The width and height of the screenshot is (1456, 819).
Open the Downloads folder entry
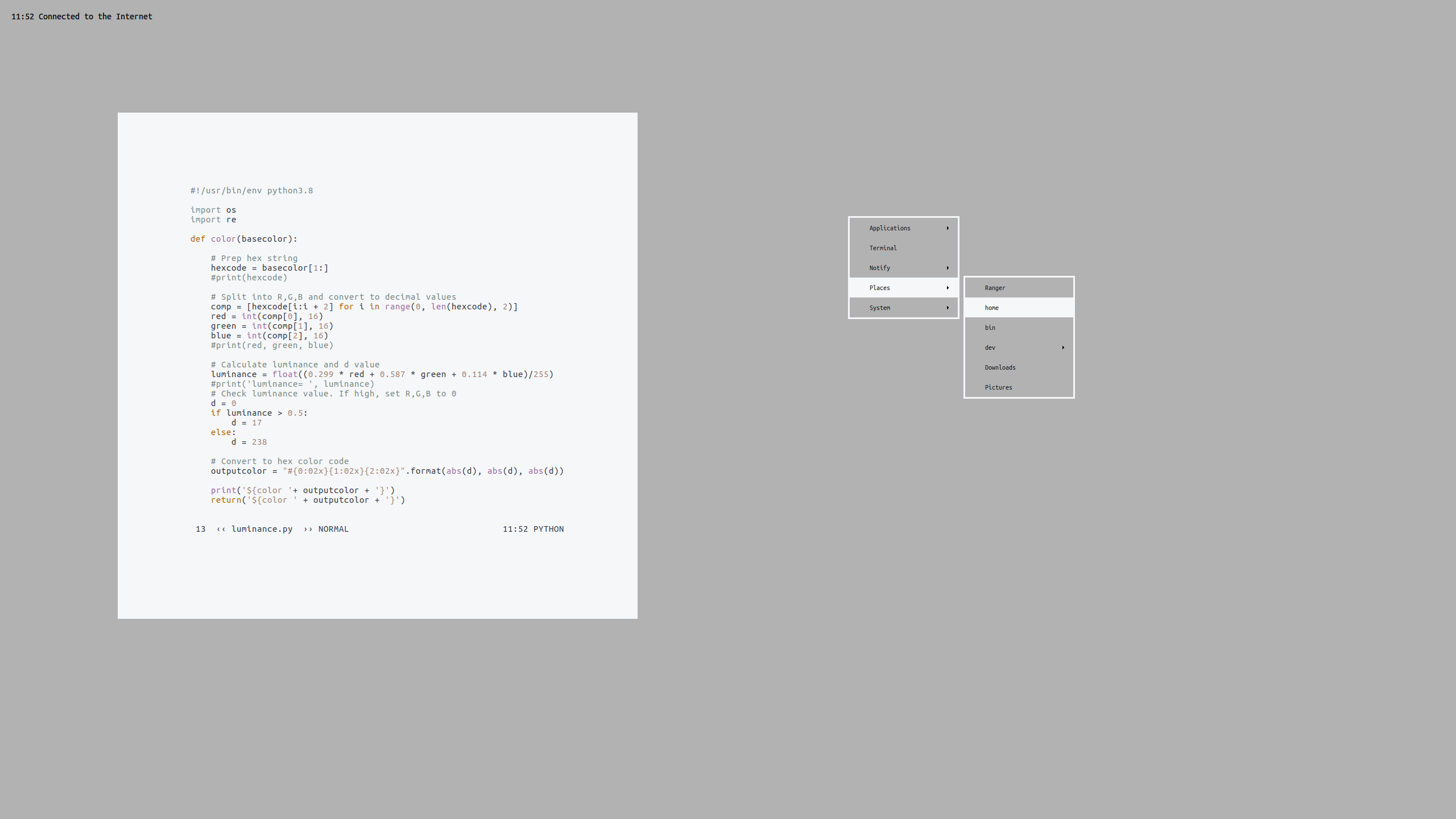[1000, 367]
